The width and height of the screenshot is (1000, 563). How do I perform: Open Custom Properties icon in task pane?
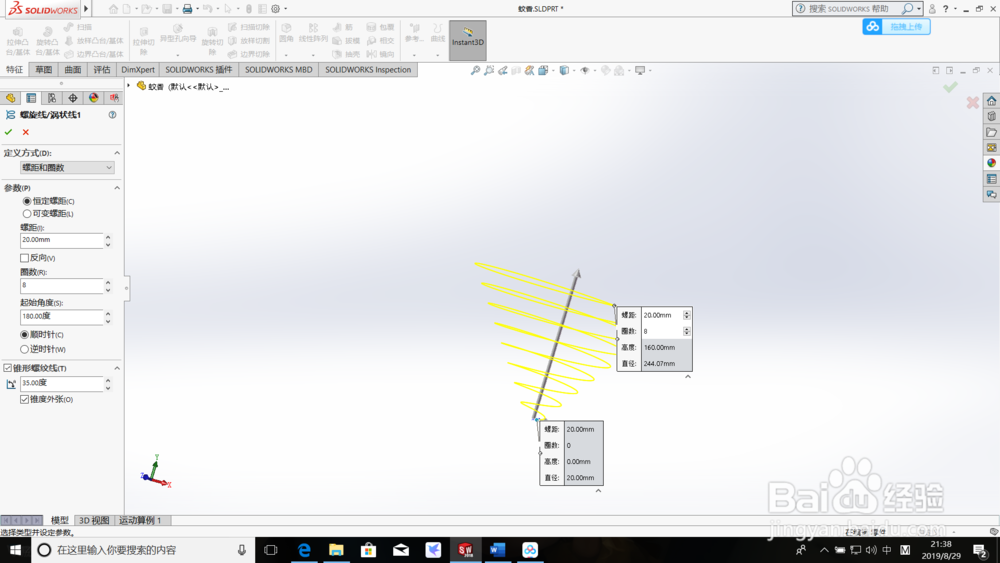point(991,179)
